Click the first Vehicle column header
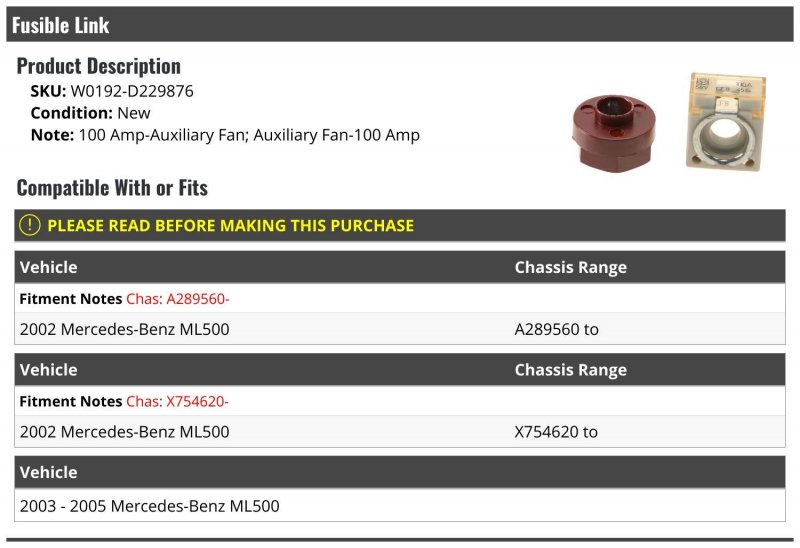800x548 pixels. (48, 267)
